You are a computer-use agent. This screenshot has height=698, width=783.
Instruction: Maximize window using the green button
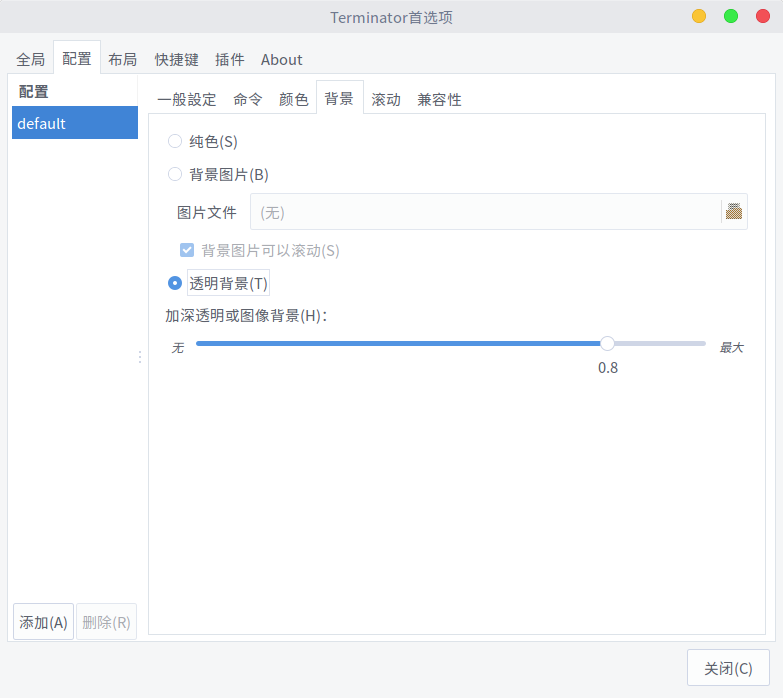731,16
